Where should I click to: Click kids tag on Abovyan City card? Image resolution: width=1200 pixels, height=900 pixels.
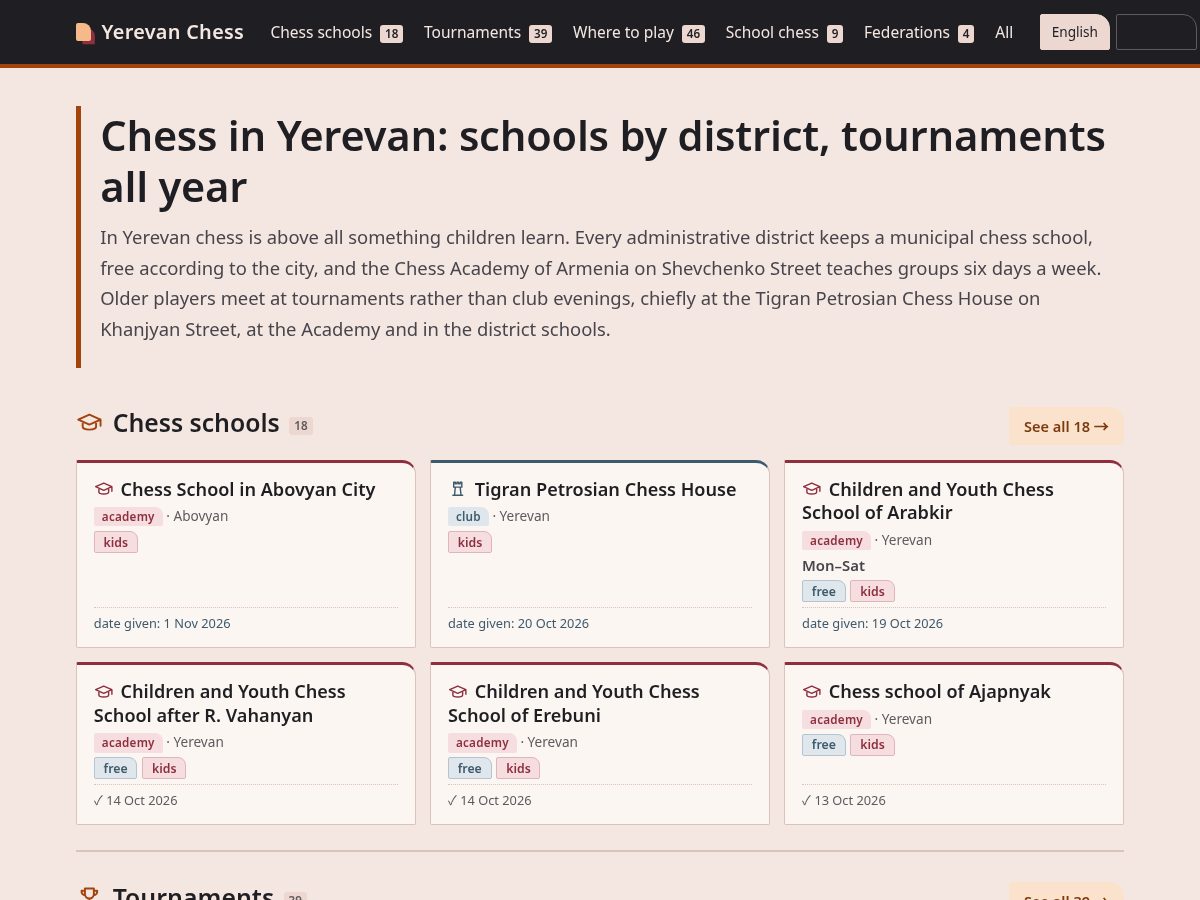point(116,542)
